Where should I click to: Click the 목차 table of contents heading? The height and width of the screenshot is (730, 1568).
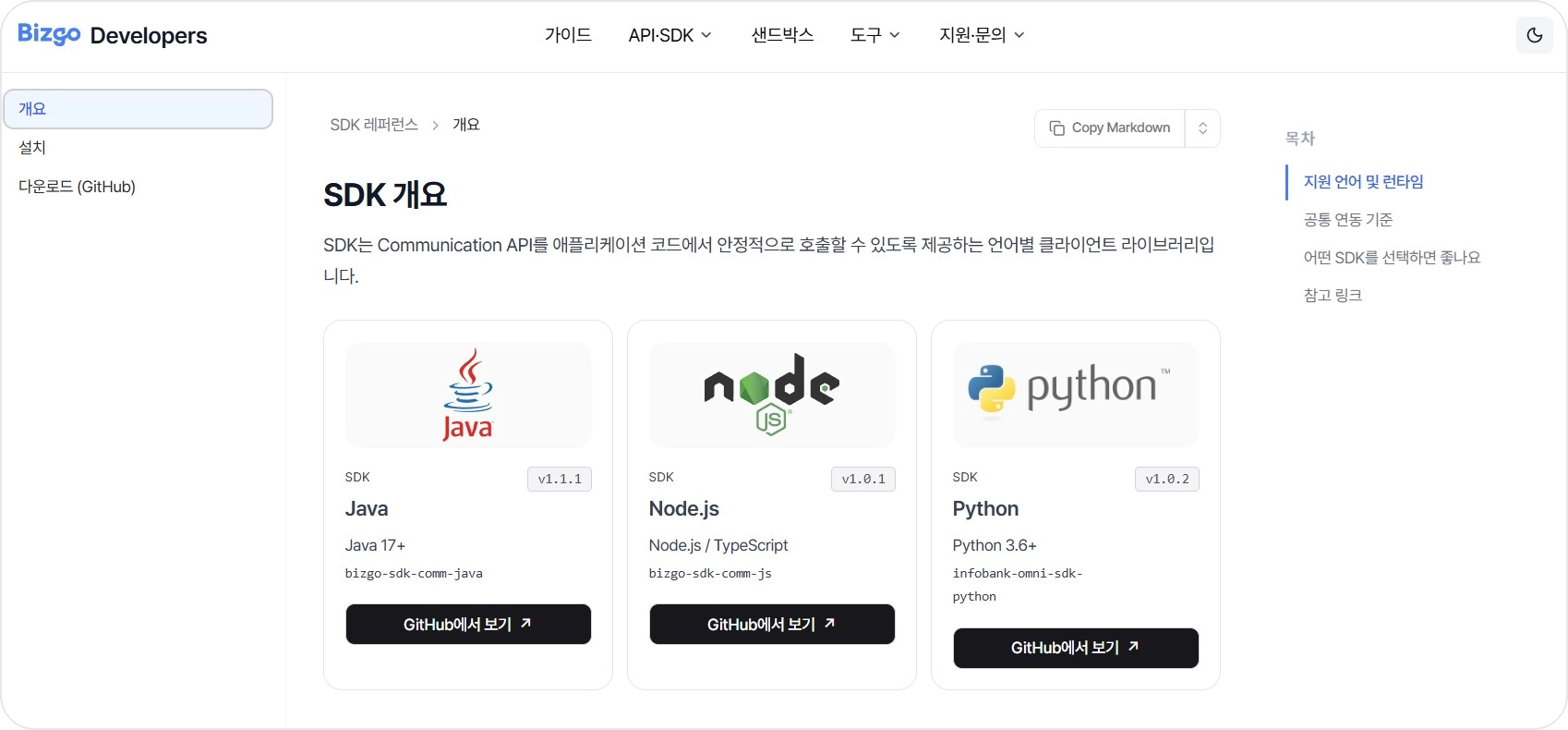coord(1300,139)
